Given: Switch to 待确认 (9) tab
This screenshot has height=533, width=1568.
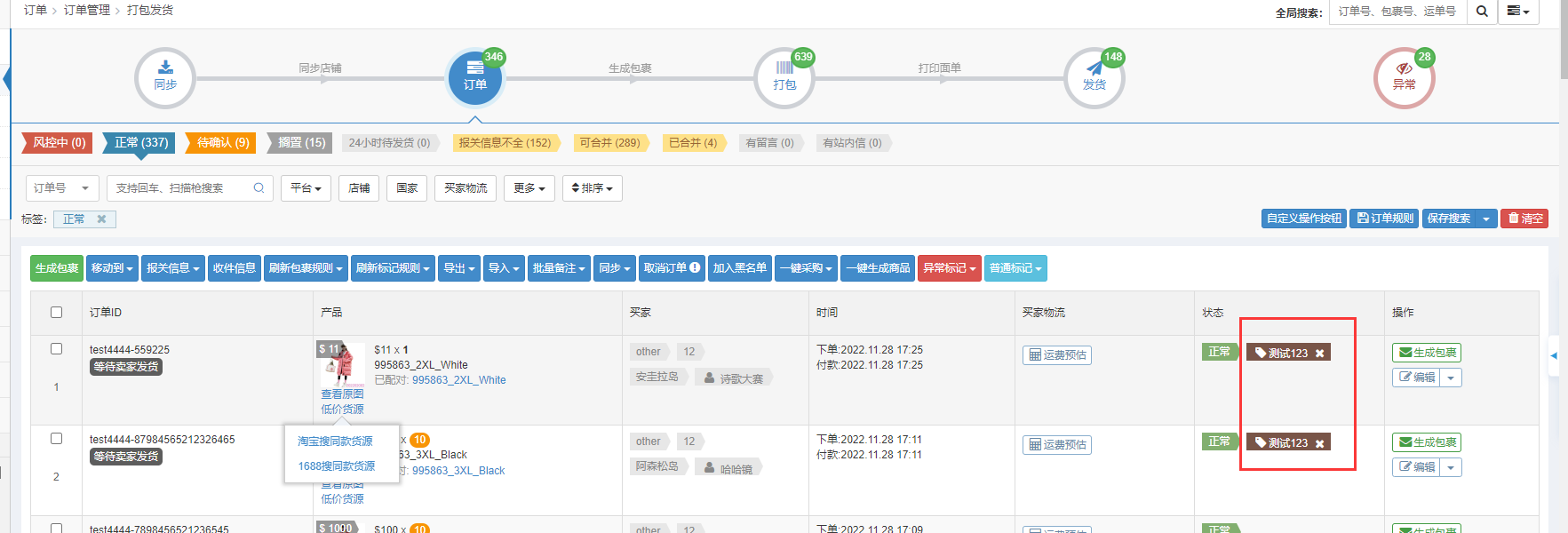Looking at the screenshot, I should click(222, 143).
